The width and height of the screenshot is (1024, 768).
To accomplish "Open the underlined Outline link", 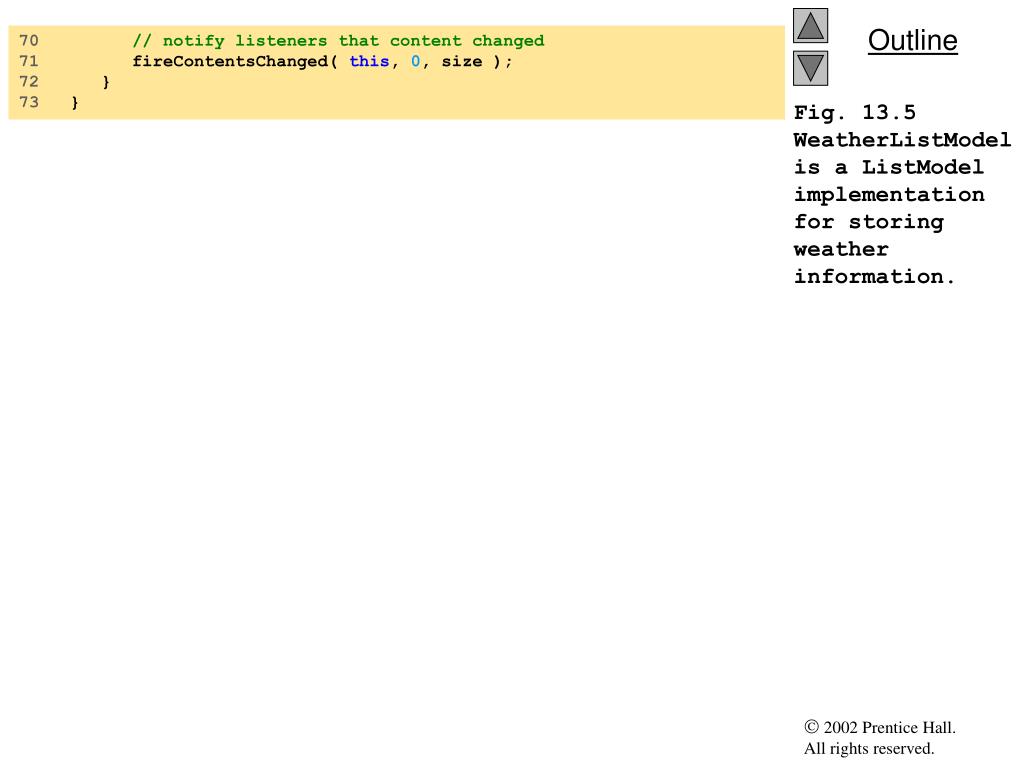I will (x=912, y=40).
